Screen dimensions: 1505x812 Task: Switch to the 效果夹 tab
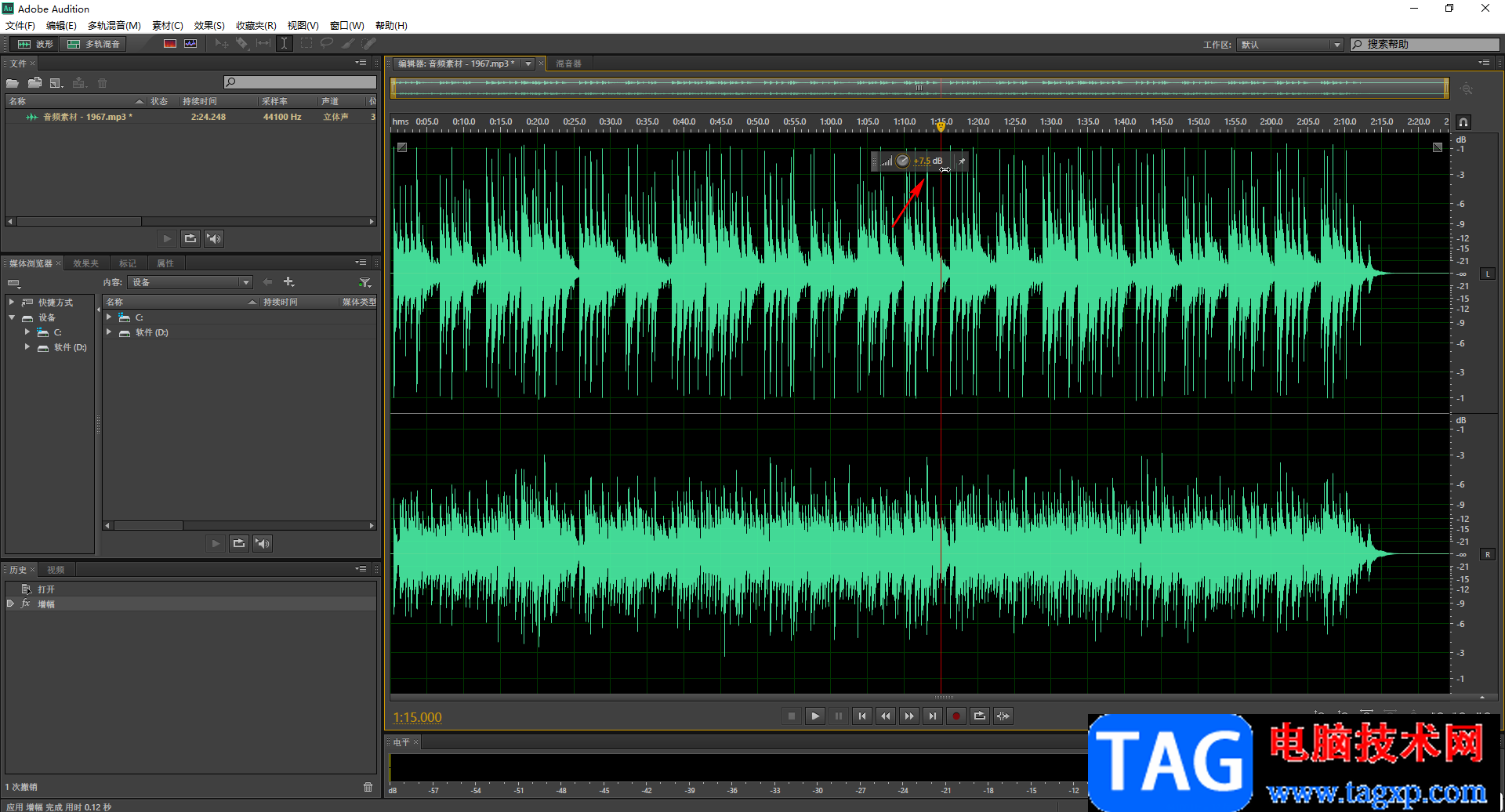pos(85,263)
